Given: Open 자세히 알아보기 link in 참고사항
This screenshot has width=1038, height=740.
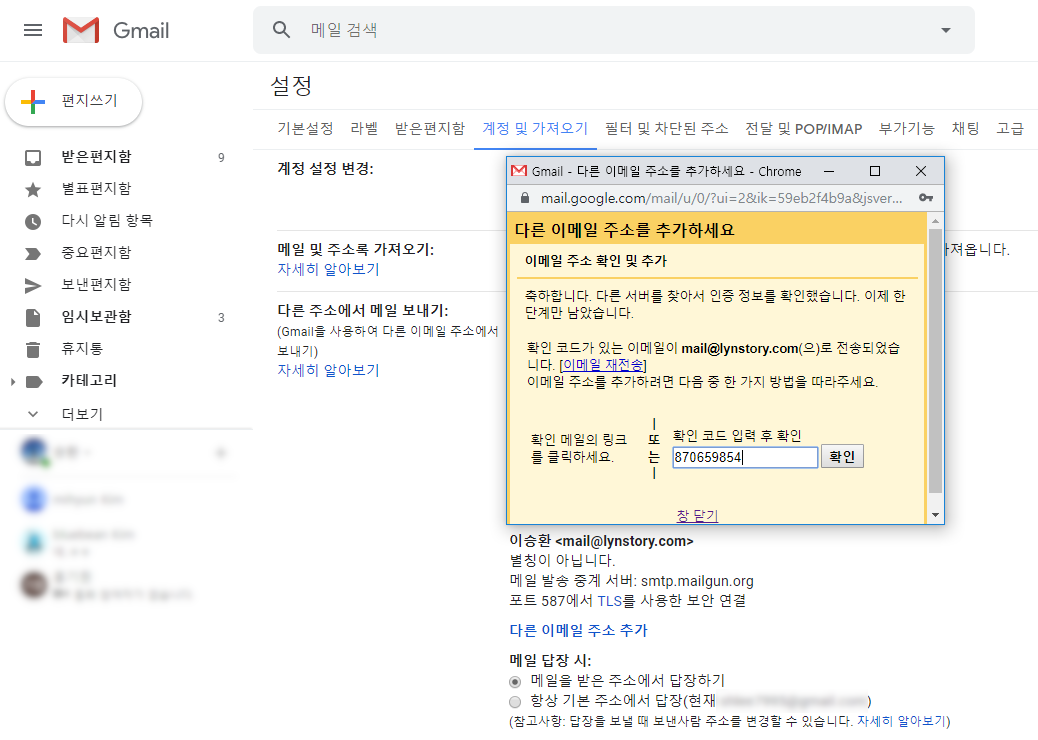Looking at the screenshot, I should point(902,721).
